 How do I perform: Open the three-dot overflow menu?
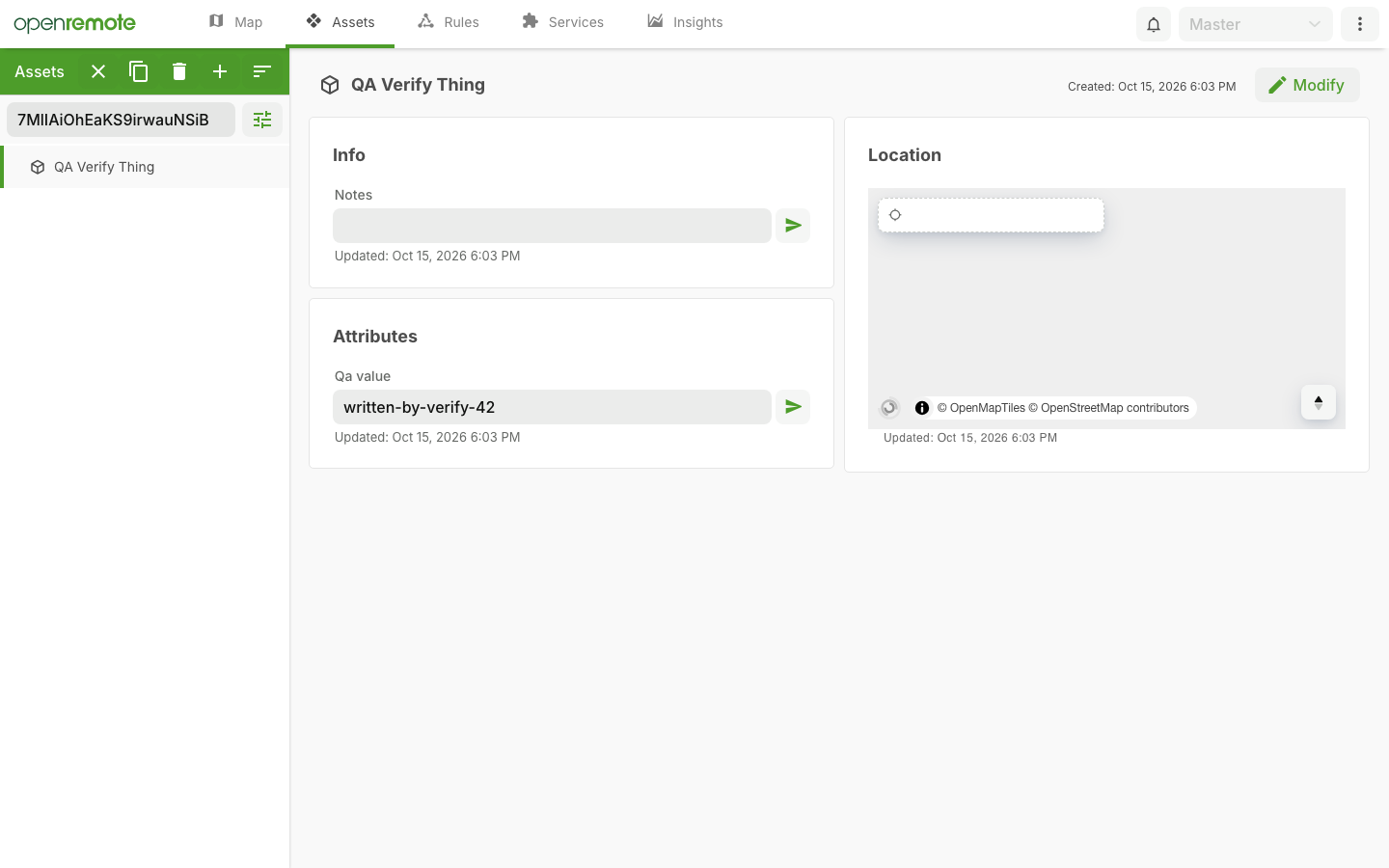pyautogui.click(x=1360, y=24)
